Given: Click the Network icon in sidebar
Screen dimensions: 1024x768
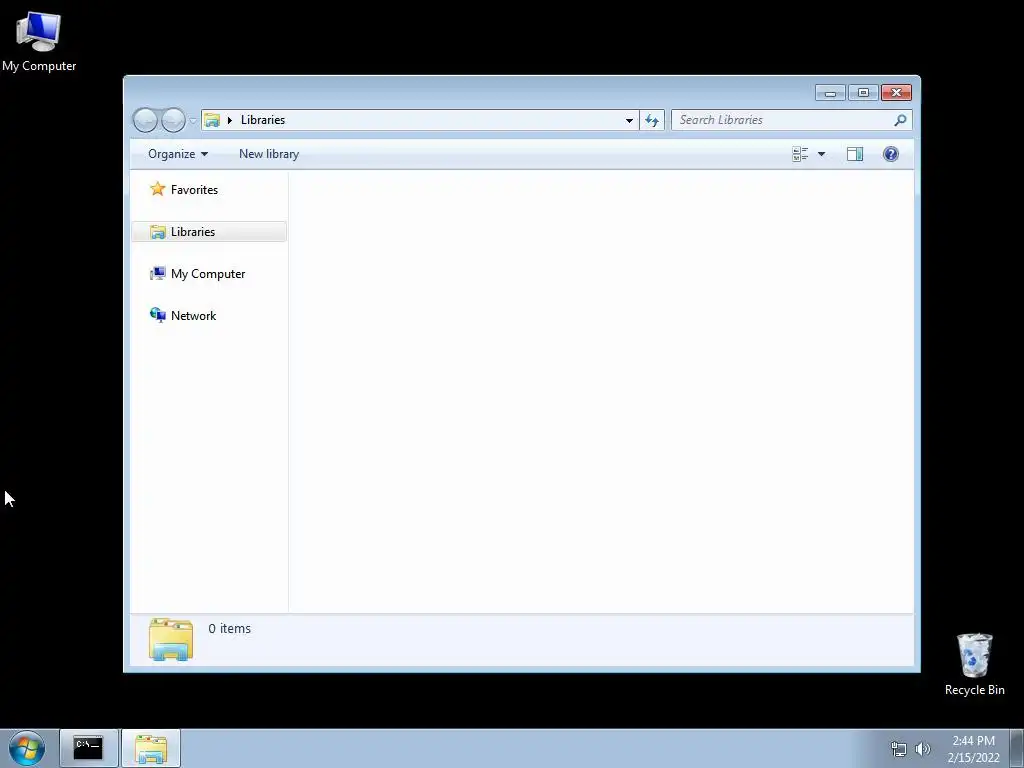Looking at the screenshot, I should tap(157, 315).
